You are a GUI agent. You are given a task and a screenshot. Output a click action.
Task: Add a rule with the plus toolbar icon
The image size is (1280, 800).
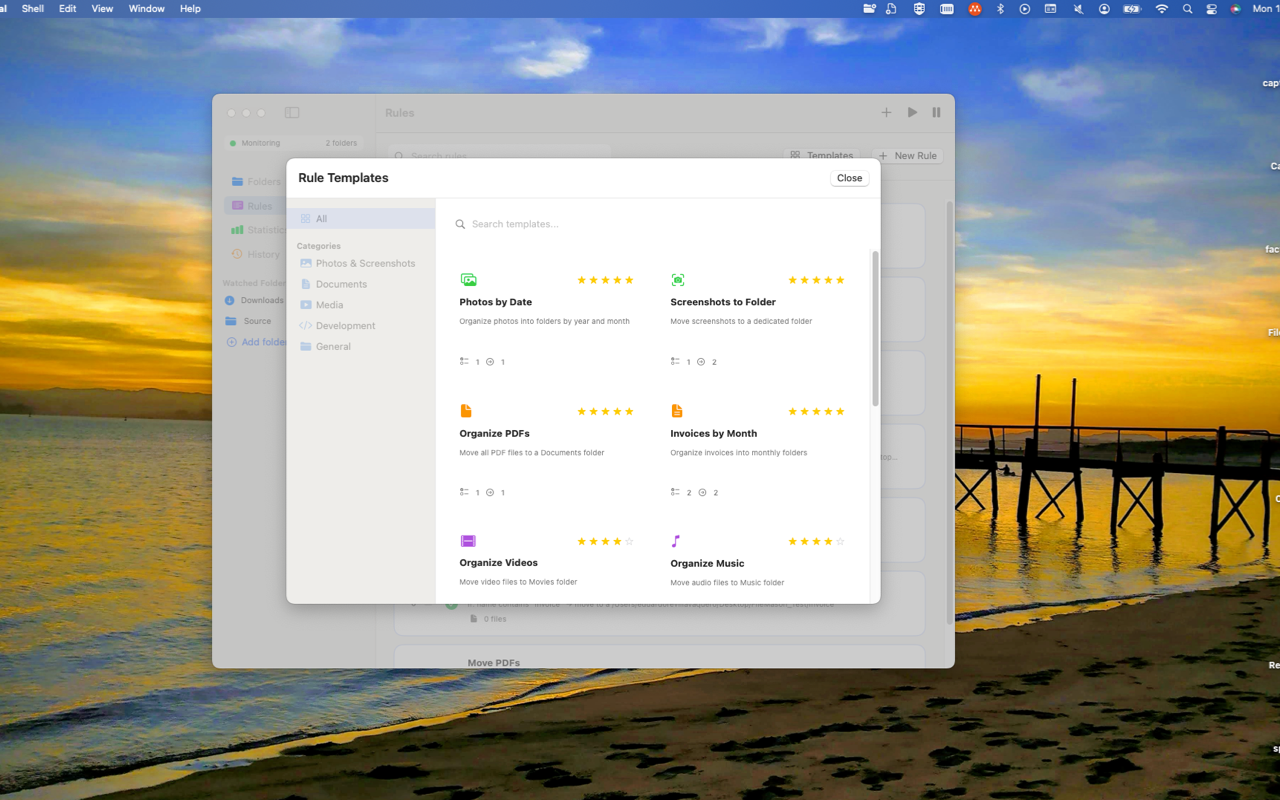pyautogui.click(x=886, y=112)
